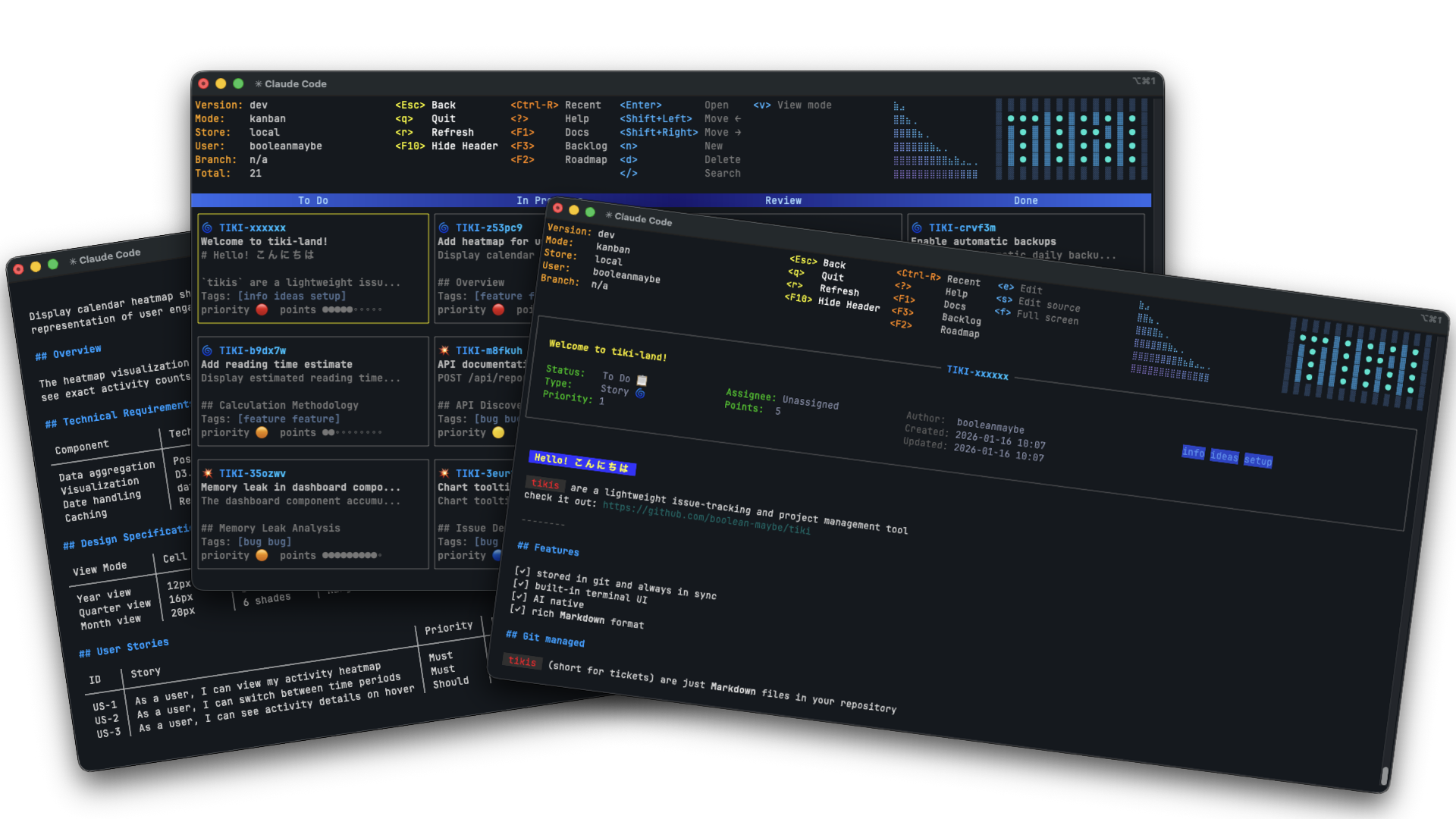Click the points meter on TIKI-35ozwv card
Screen dimensions: 1456x819
(351, 555)
